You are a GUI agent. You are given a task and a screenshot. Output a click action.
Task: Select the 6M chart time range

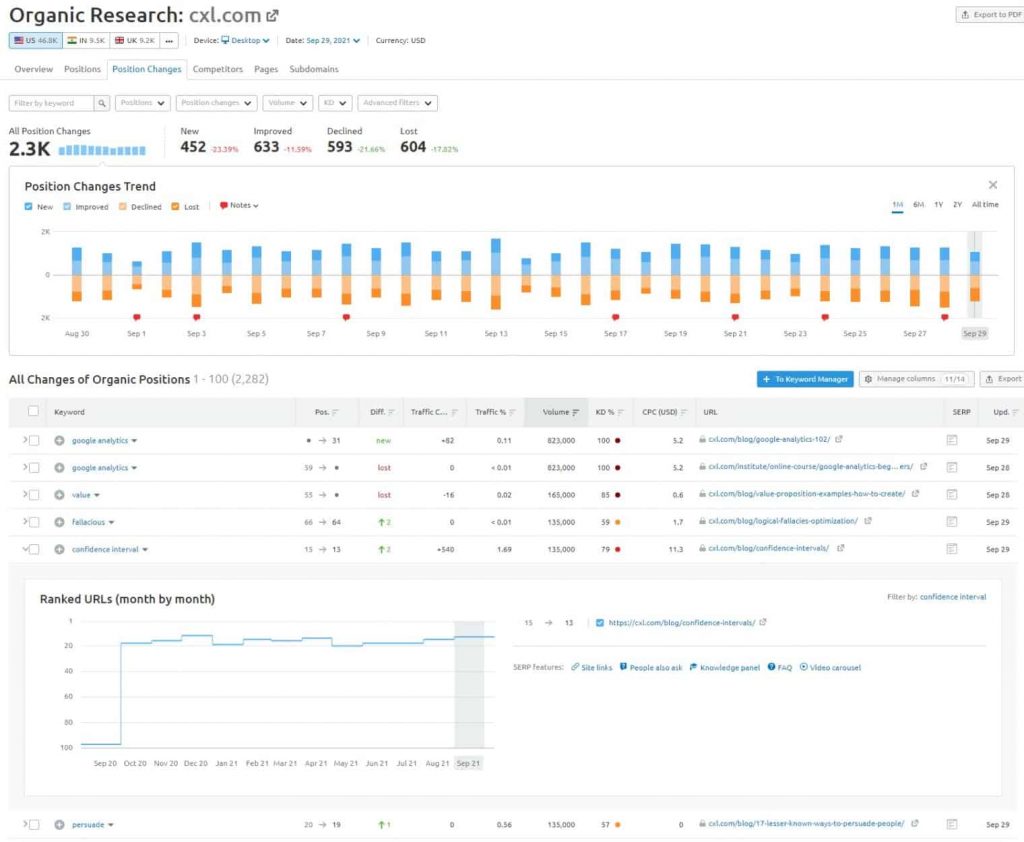[x=918, y=205]
